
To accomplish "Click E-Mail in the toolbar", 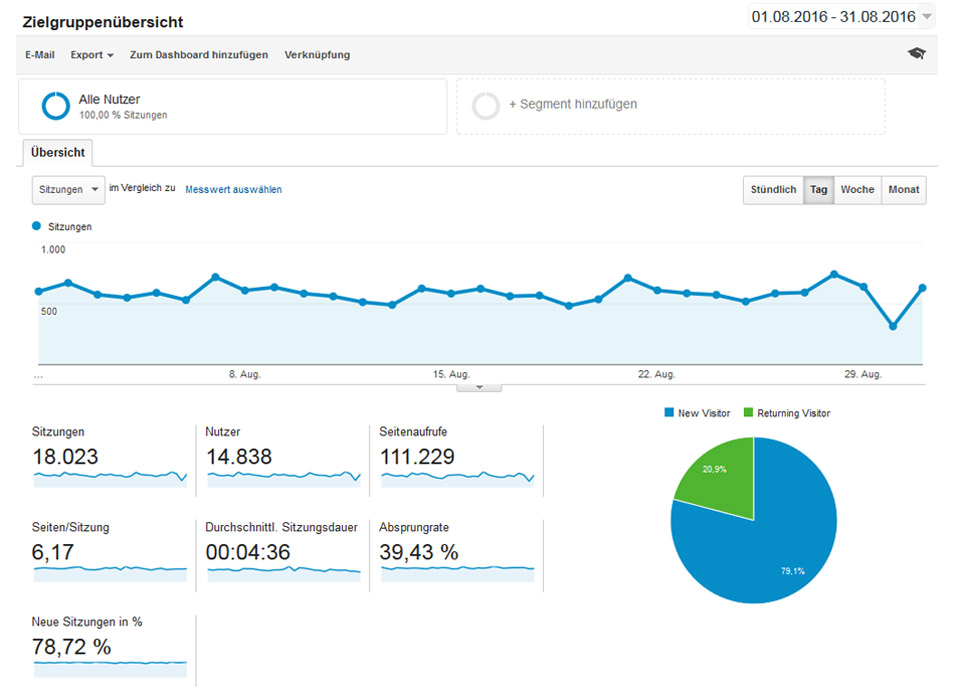I will coord(40,55).
